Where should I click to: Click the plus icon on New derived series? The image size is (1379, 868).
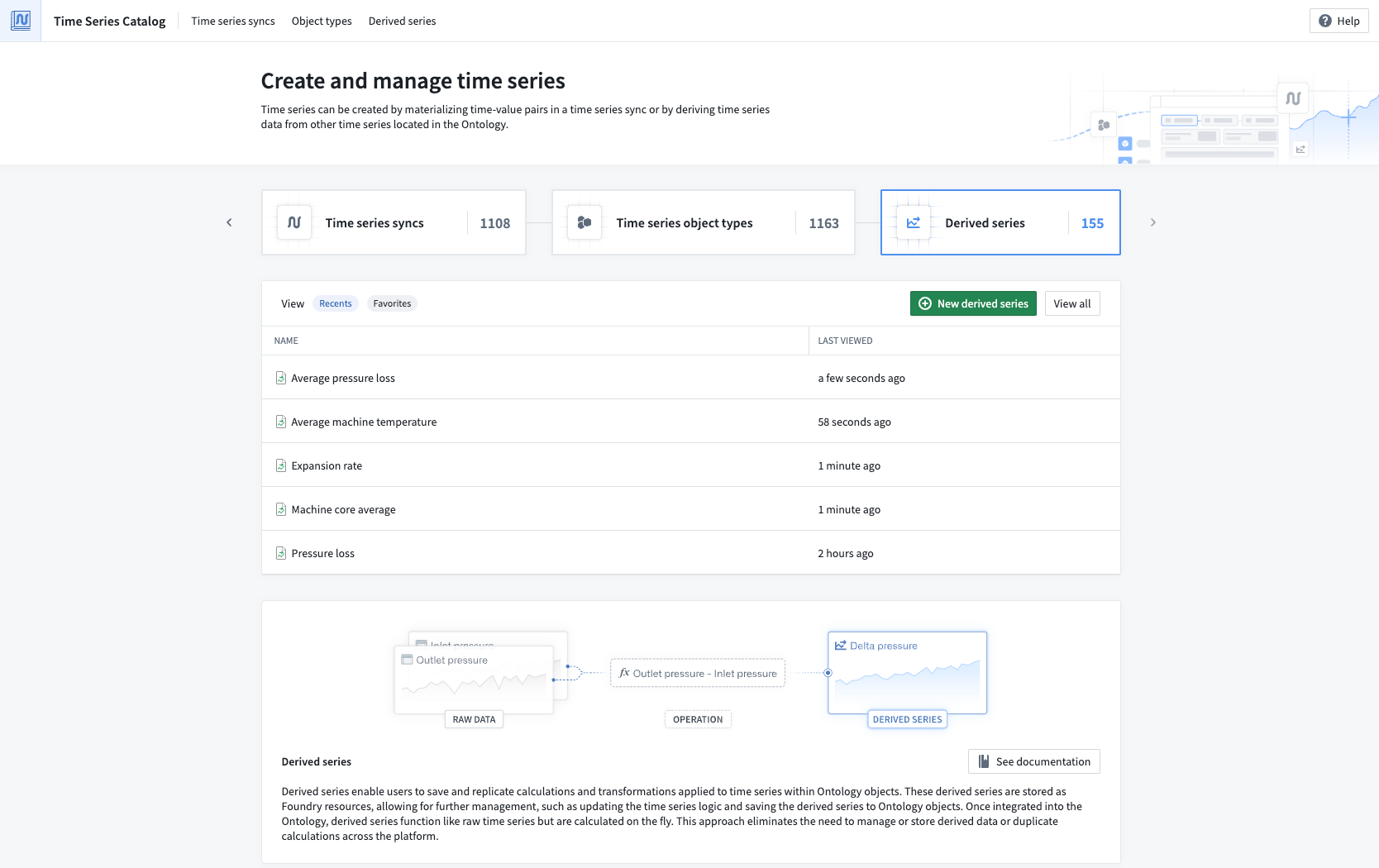click(x=925, y=303)
